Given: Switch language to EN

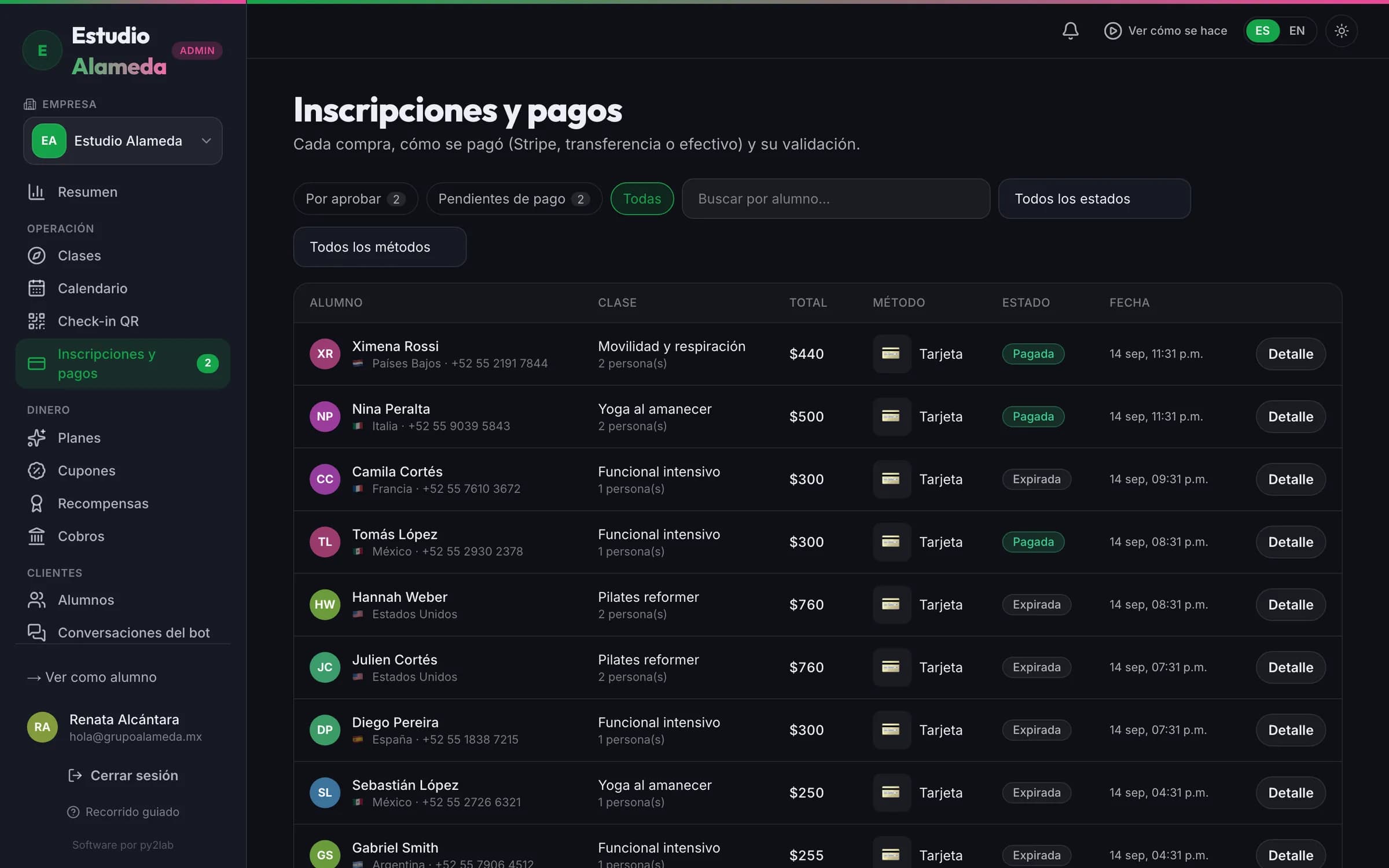Looking at the screenshot, I should 1296,31.
